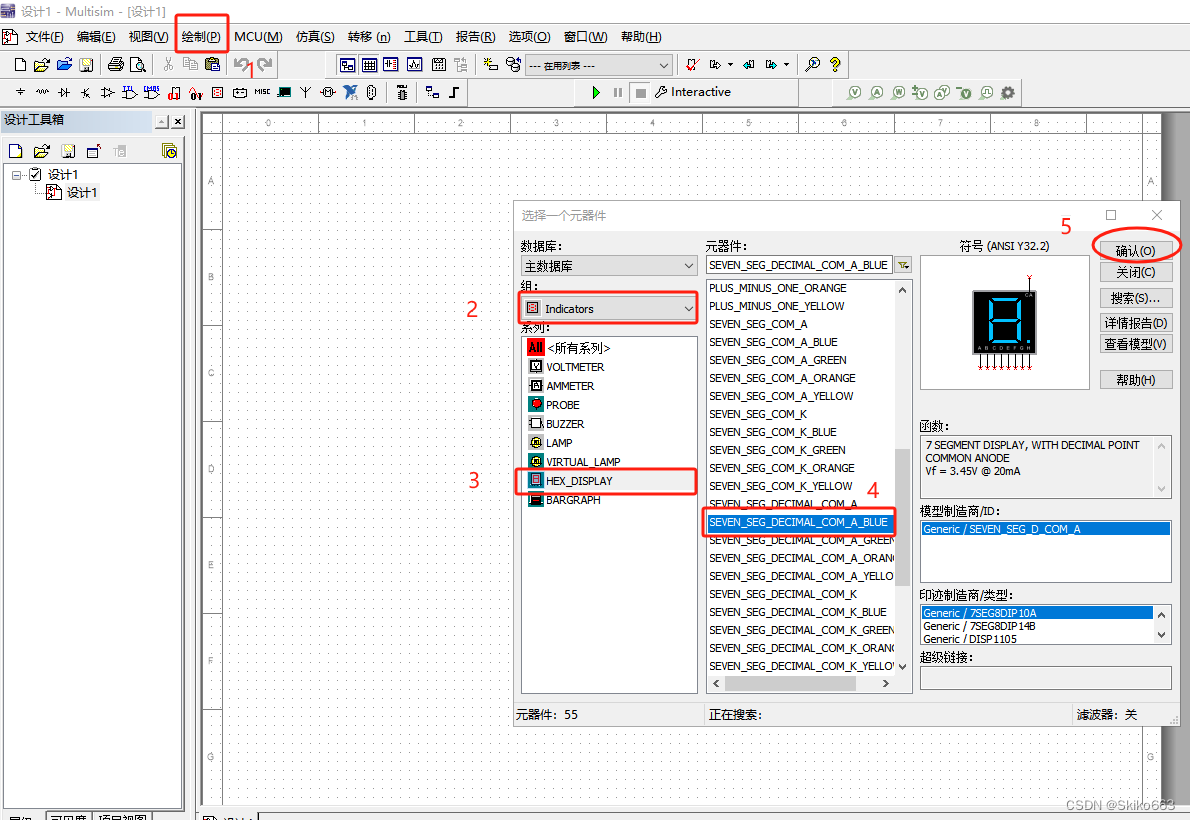Click the Place TTL components icon
The height and width of the screenshot is (820, 1190).
click(129, 92)
